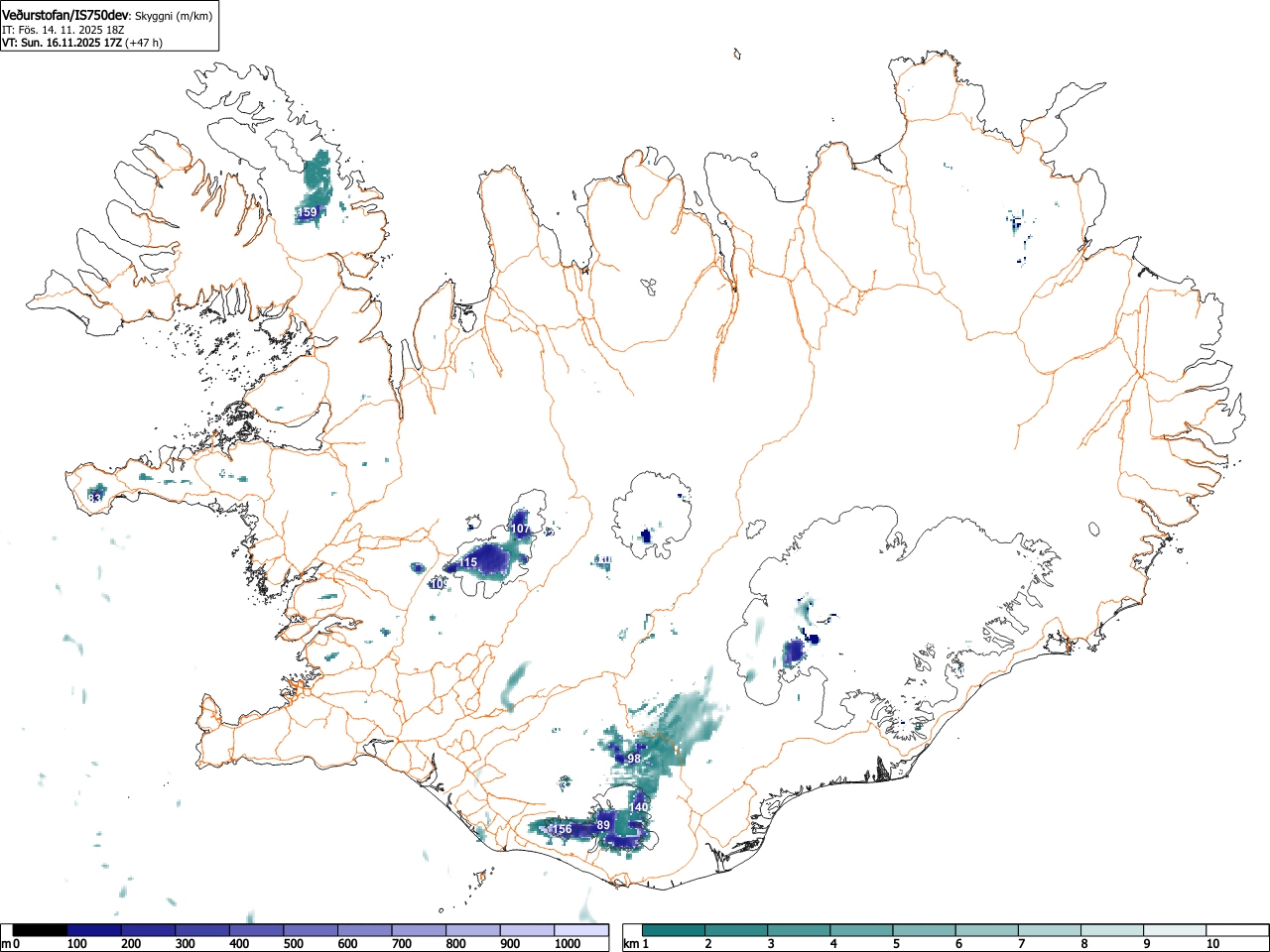Click the 3 tick label on the km legend
Image resolution: width=1270 pixels, height=952 pixels.
pyautogui.click(x=771, y=944)
